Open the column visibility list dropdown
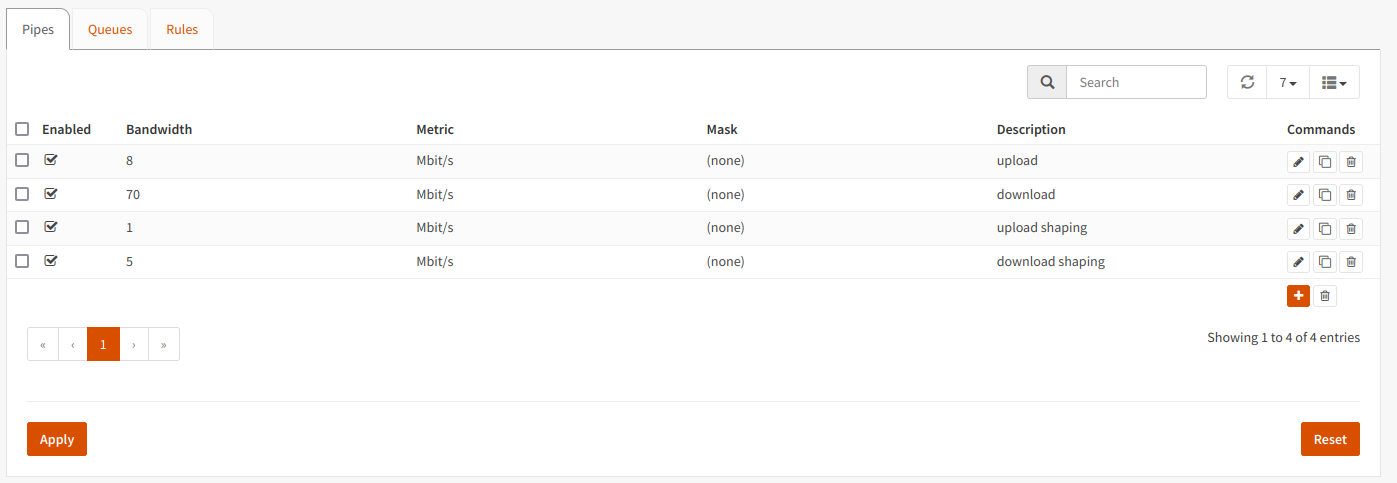The width and height of the screenshot is (1397, 483). (1334, 83)
